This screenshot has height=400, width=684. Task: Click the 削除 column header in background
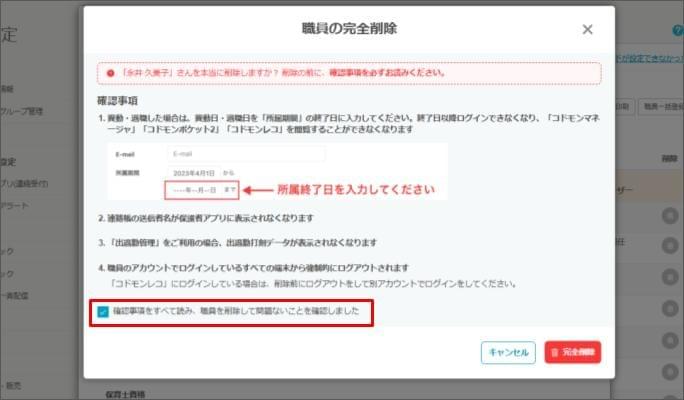668,158
